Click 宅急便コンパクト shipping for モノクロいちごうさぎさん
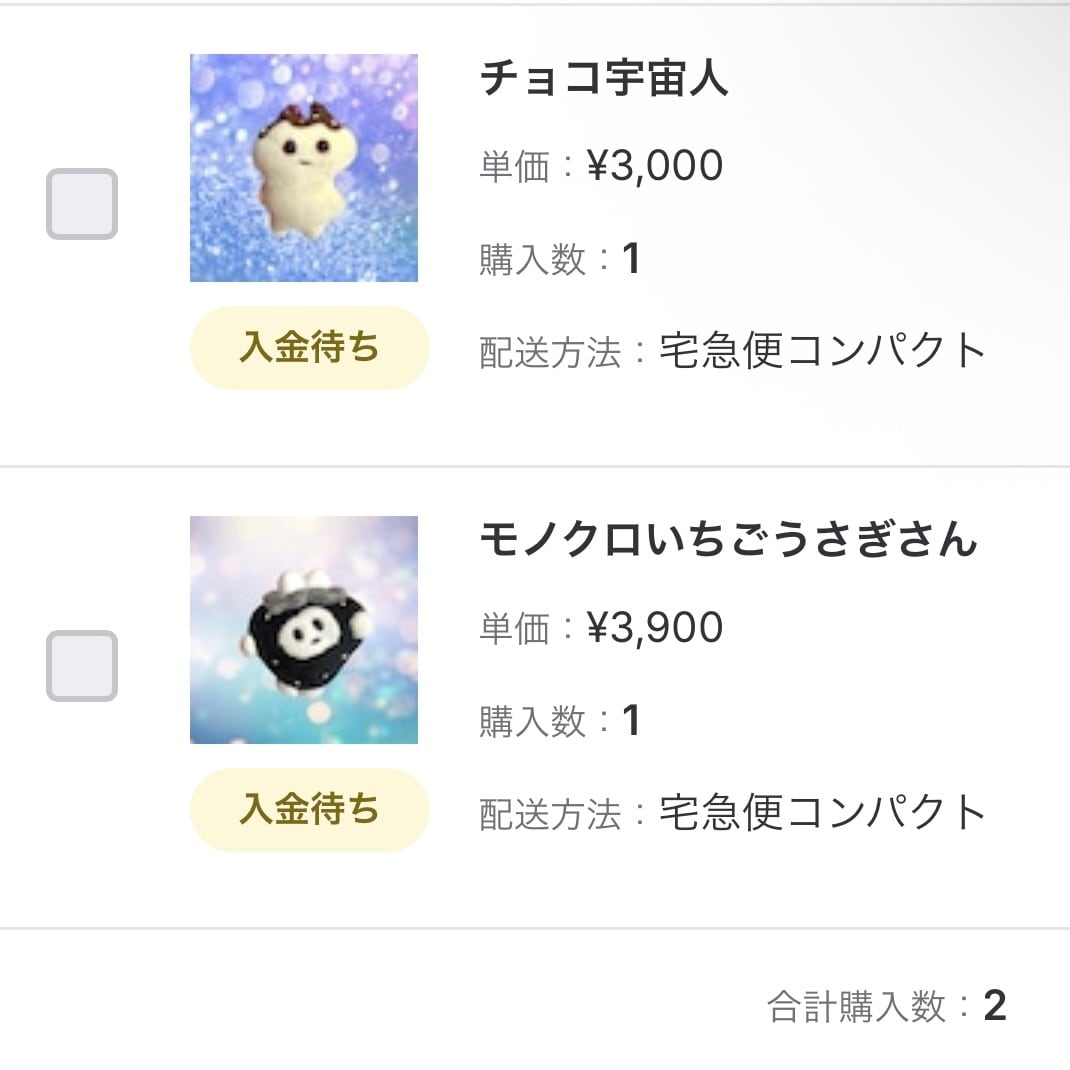Viewport: 1070px width, 1070px height. pyautogui.click(x=823, y=813)
